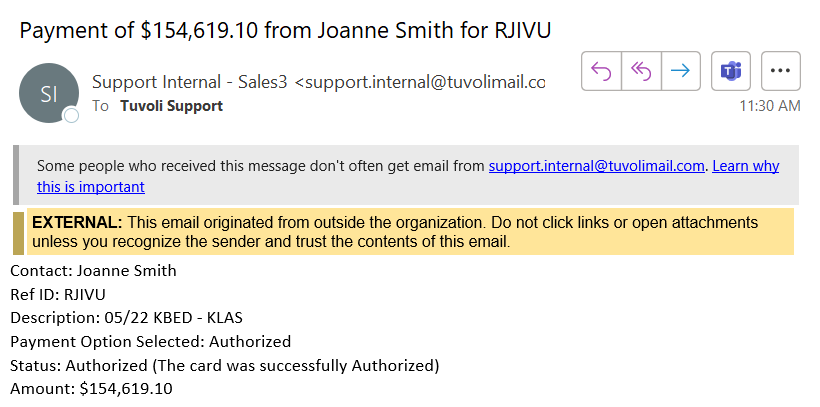This screenshot has width=820, height=407.
Task: Click the Amount: $154,619.10 line
Action: [91, 388]
